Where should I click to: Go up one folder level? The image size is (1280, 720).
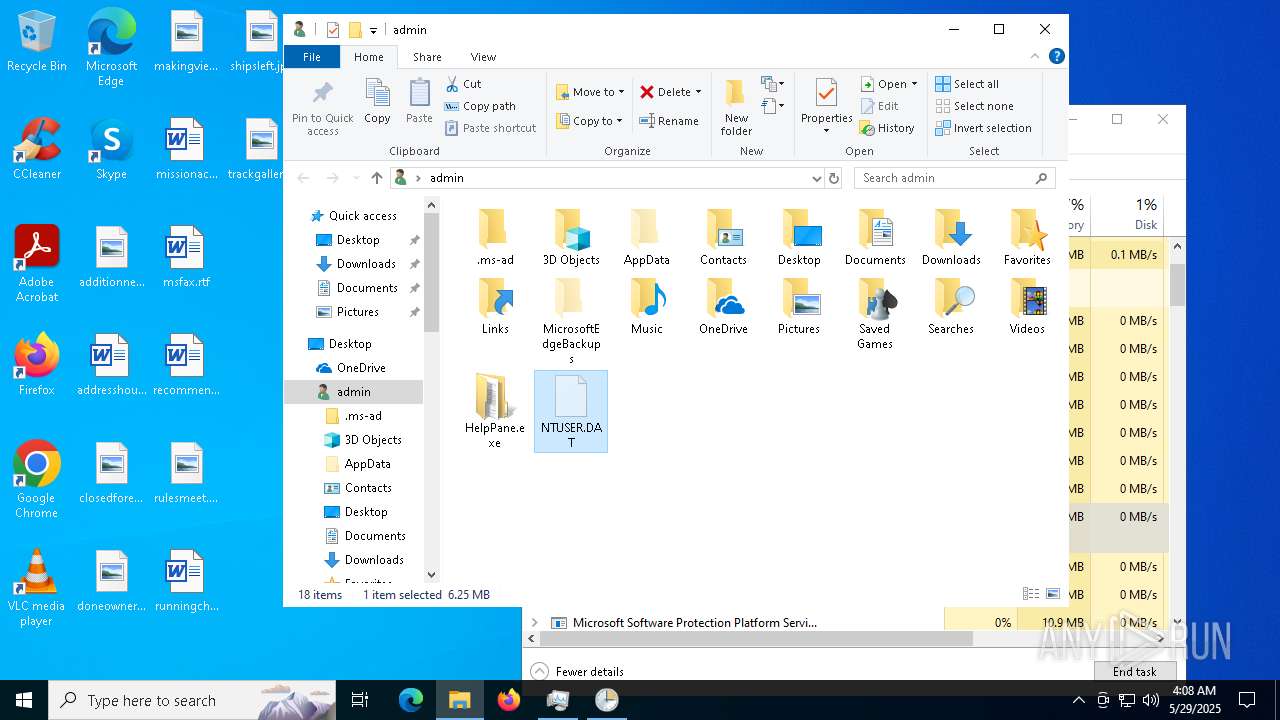377,178
